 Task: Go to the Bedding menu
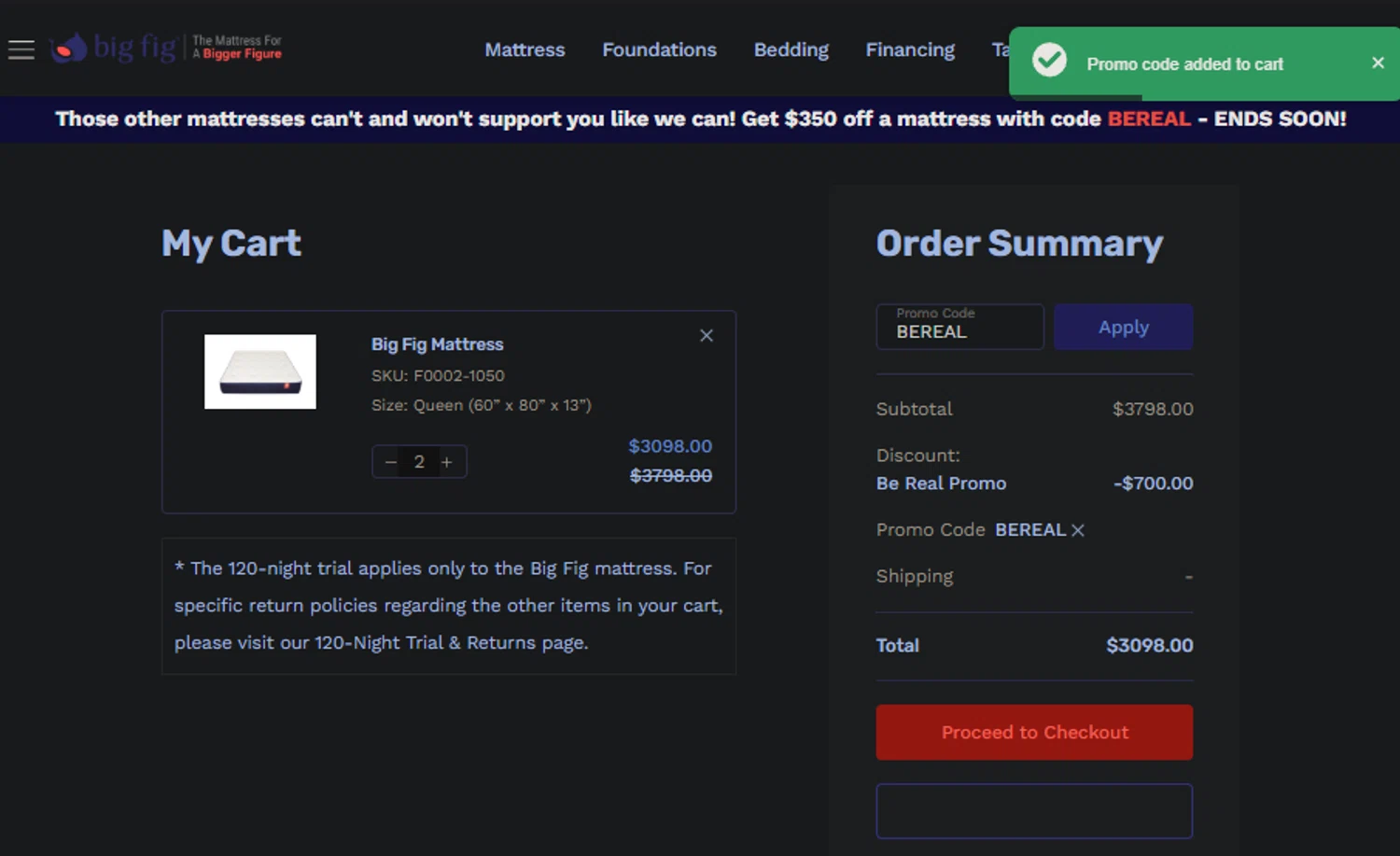coord(791,49)
